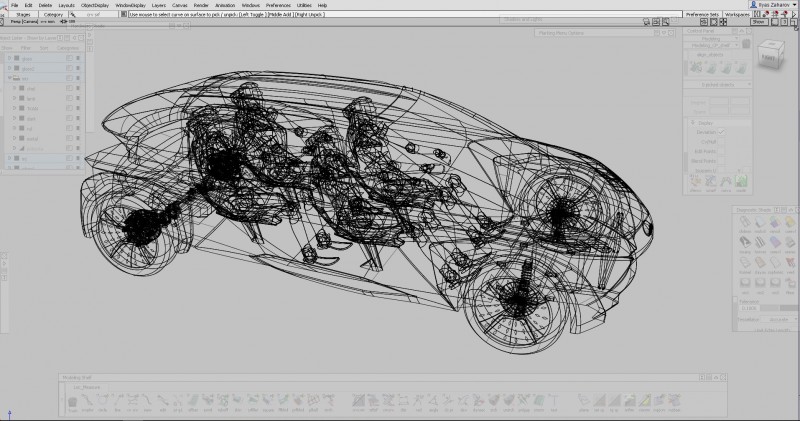Open the Workspaces button

pos(737,14)
